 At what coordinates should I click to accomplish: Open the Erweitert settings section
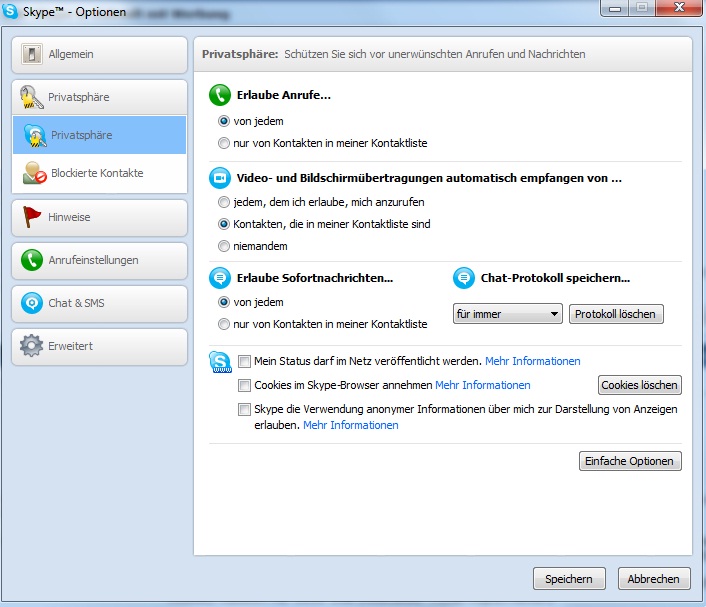click(100, 347)
